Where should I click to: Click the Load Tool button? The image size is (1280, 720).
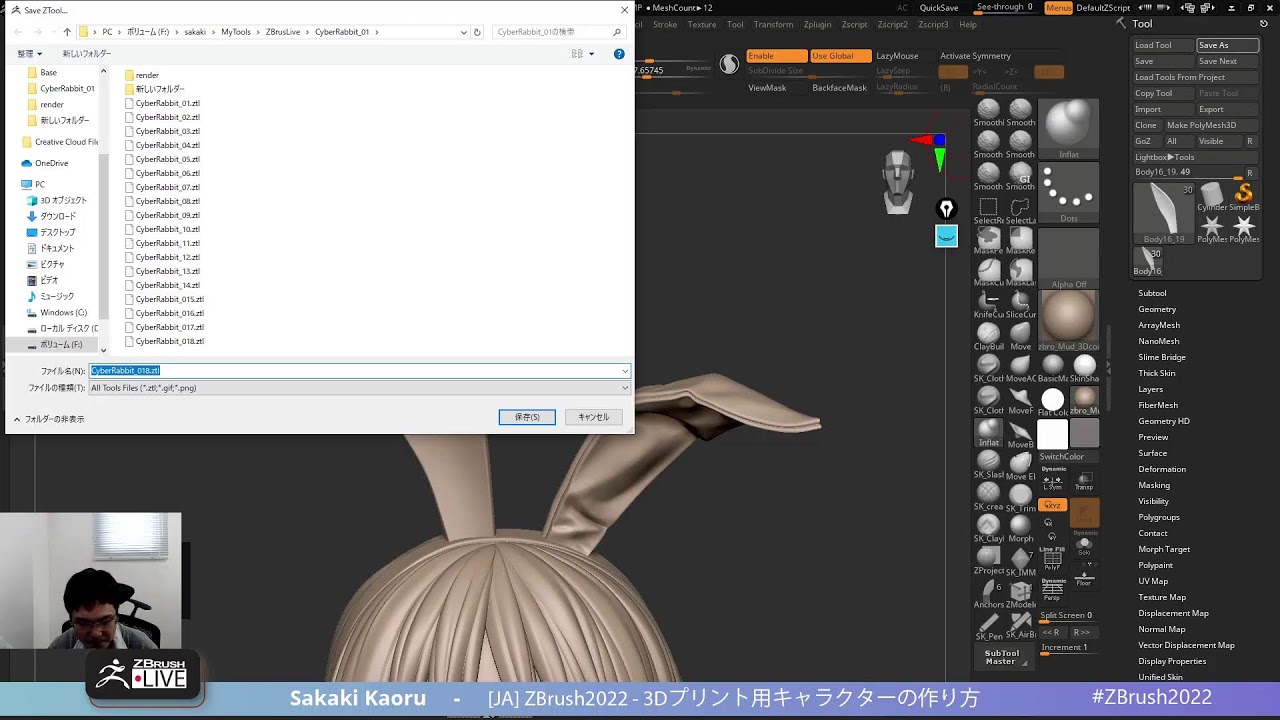pyautogui.click(x=1164, y=45)
